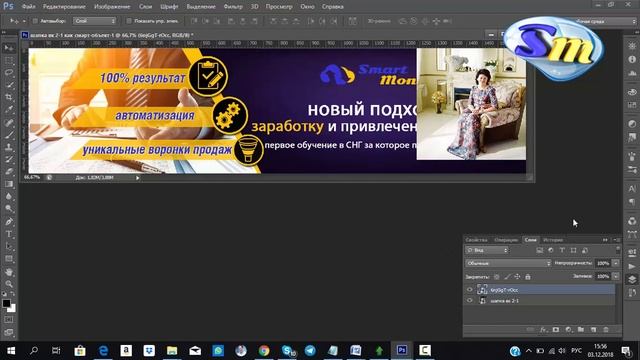Open the Операции tab
Viewport: 640px width, 360px height.
click(506, 240)
